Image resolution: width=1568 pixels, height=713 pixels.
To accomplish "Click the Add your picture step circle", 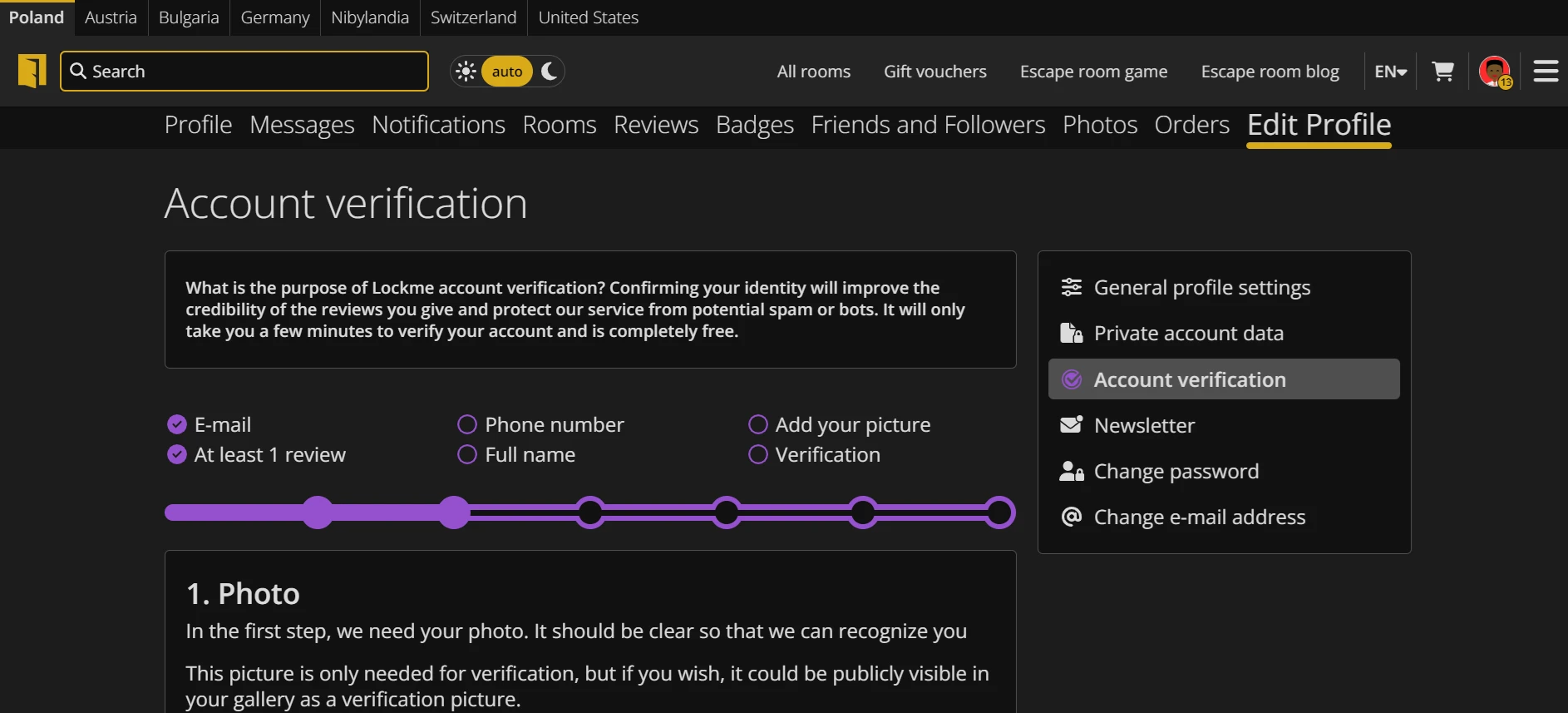I will coord(757,425).
